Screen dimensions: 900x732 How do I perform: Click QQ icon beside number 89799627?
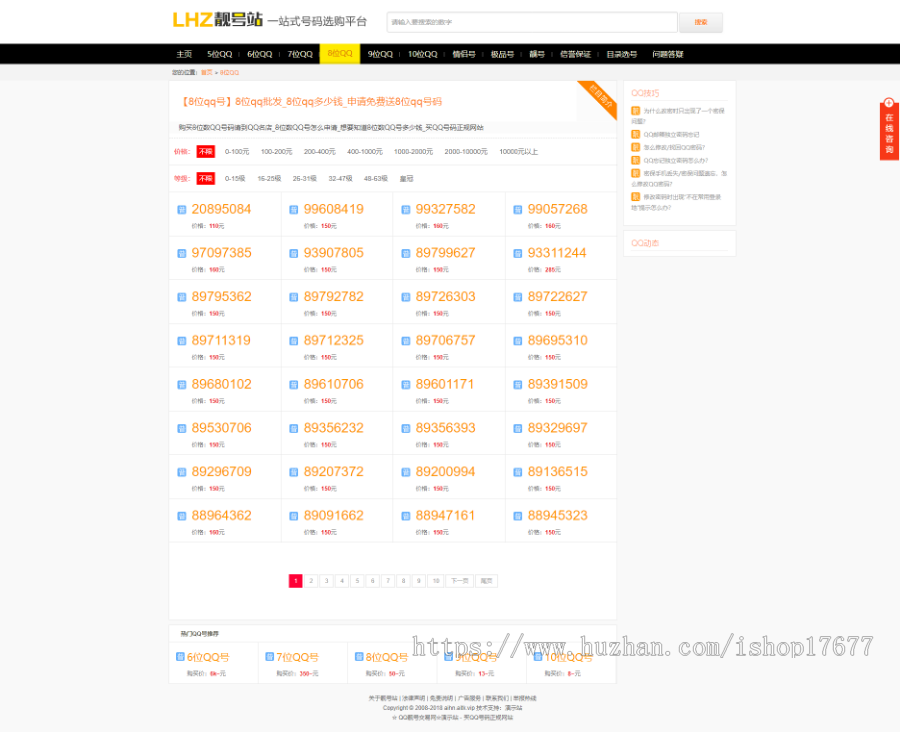tap(406, 253)
